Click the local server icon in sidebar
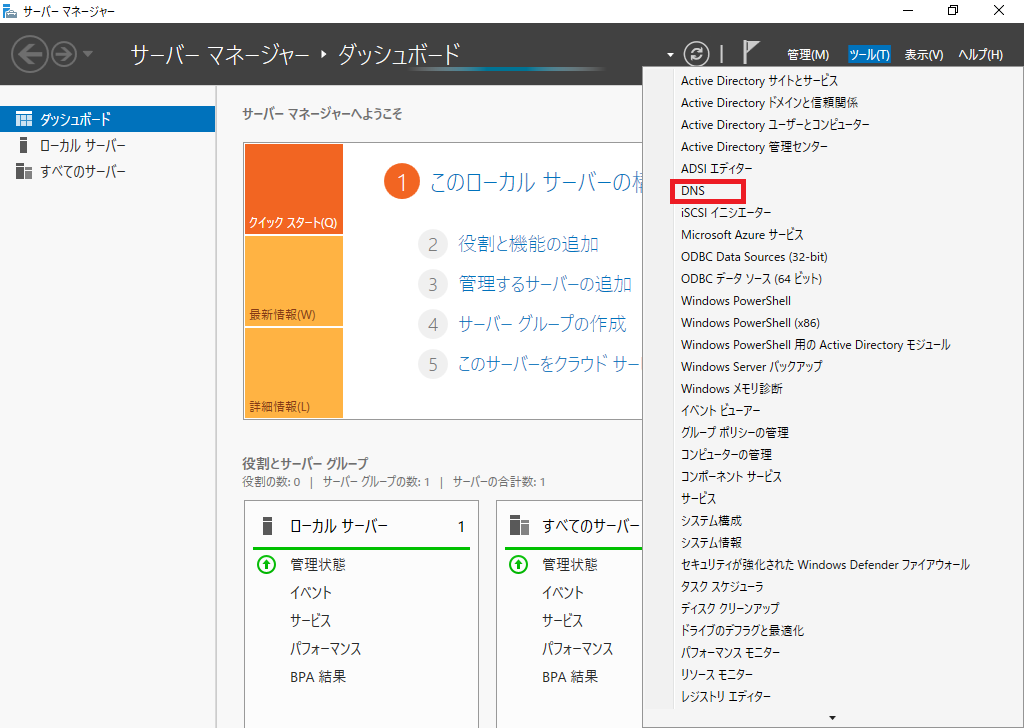 [x=24, y=145]
